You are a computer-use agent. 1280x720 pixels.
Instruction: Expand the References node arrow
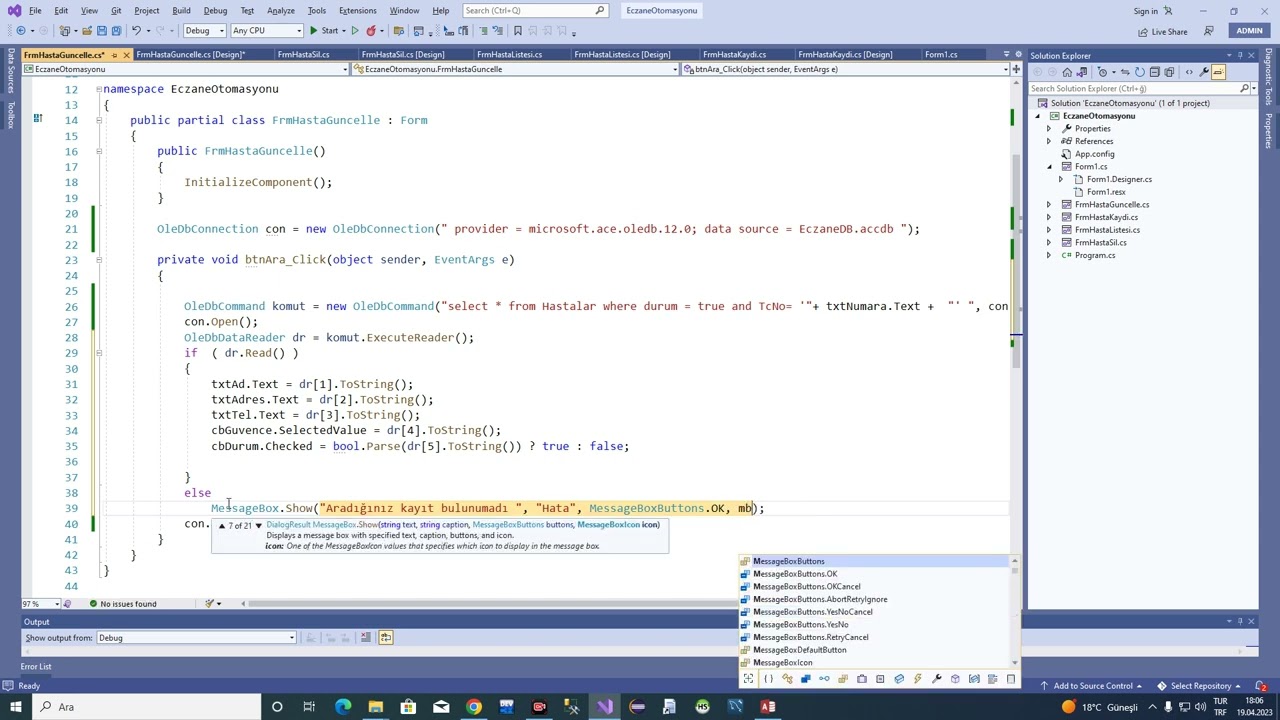pos(1049,141)
